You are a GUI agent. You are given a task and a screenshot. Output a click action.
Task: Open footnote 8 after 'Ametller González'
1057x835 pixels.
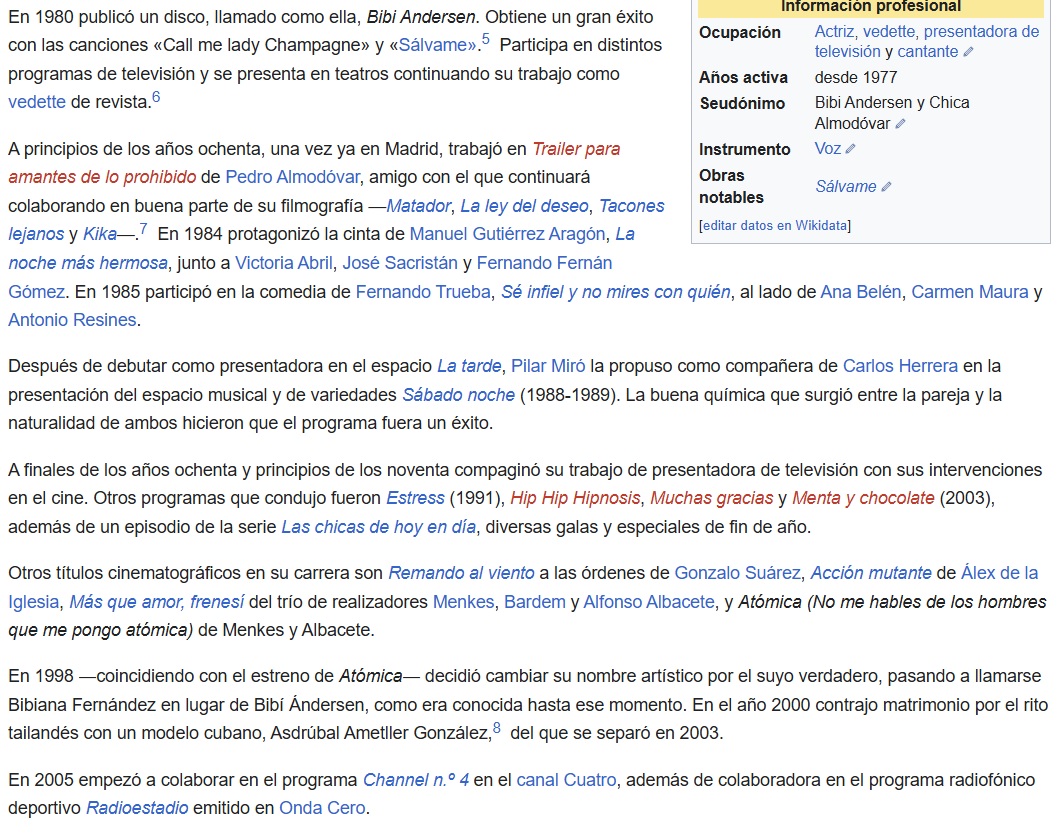497,728
